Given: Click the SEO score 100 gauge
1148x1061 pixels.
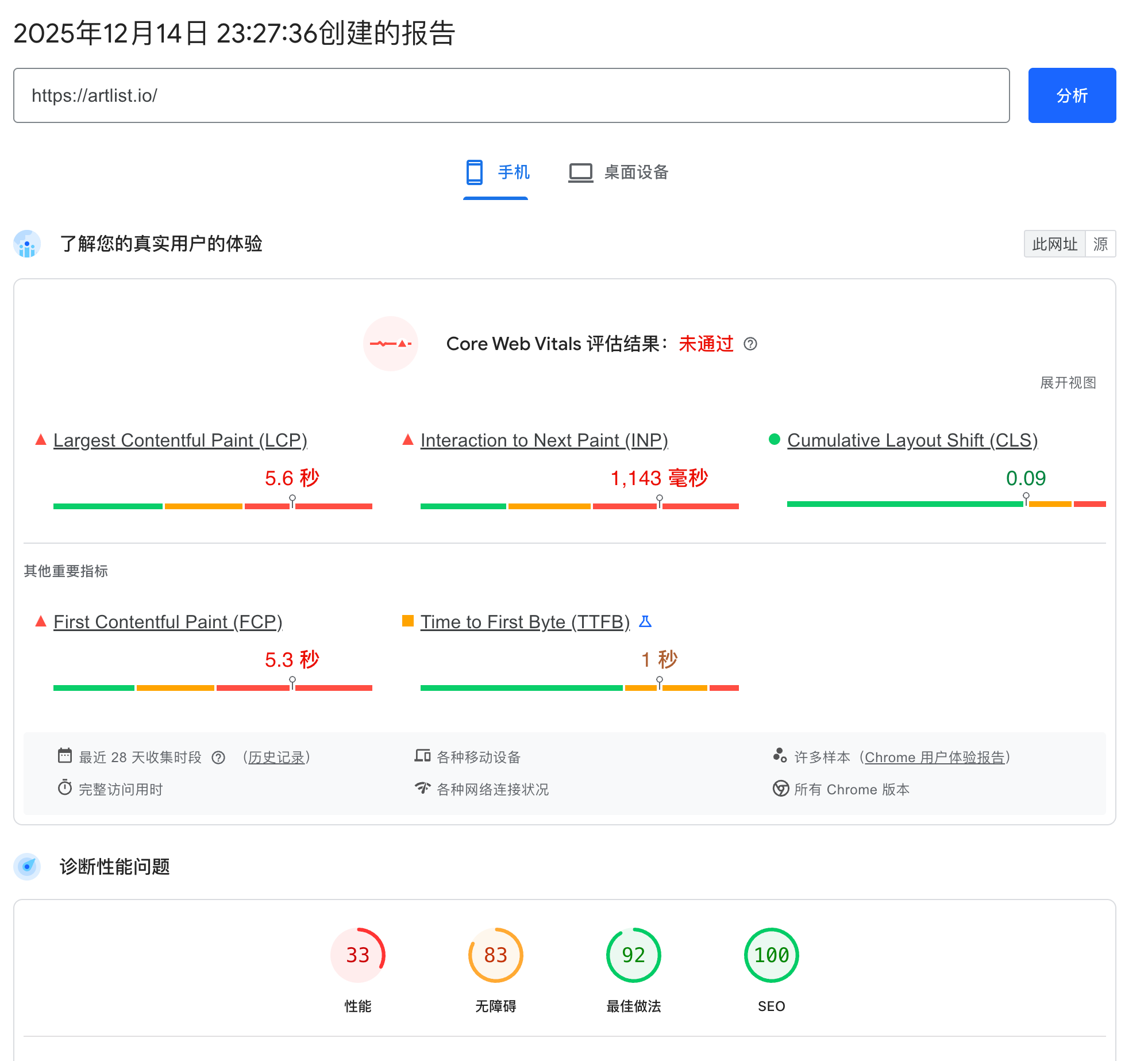Looking at the screenshot, I should pyautogui.click(x=771, y=955).
